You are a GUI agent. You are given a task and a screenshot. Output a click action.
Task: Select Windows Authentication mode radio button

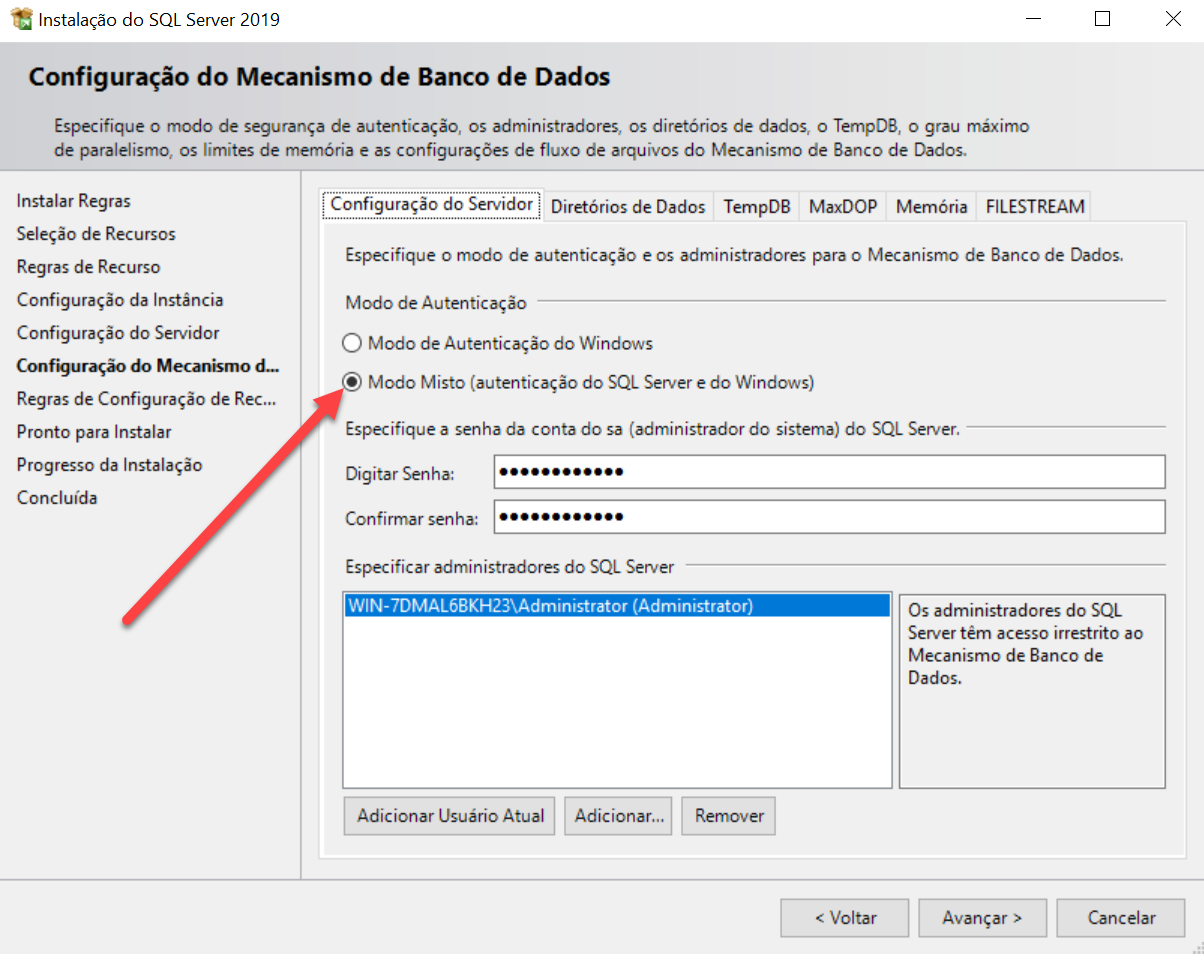tap(351, 344)
